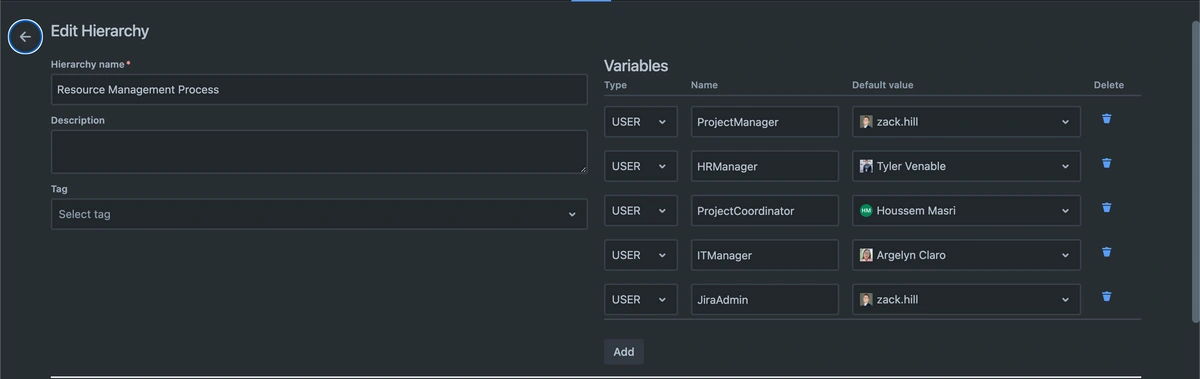The image size is (1200, 379).
Task: Click the Name column header
Action: pyautogui.click(x=704, y=85)
